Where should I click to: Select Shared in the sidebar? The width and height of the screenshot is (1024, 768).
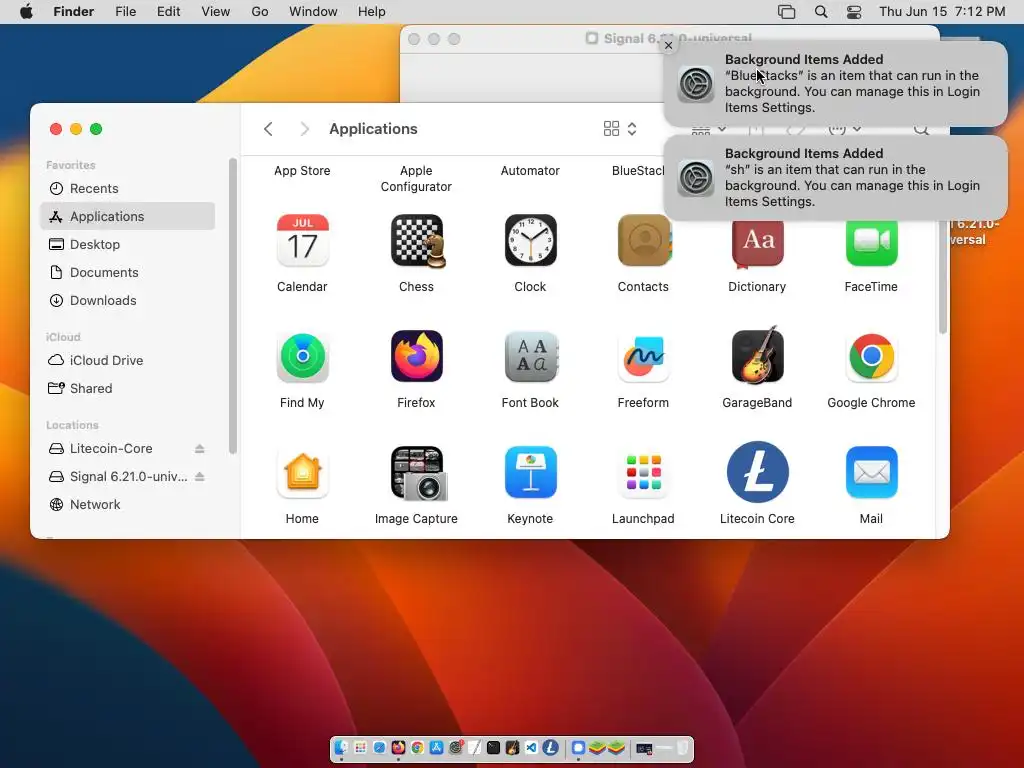point(127,389)
